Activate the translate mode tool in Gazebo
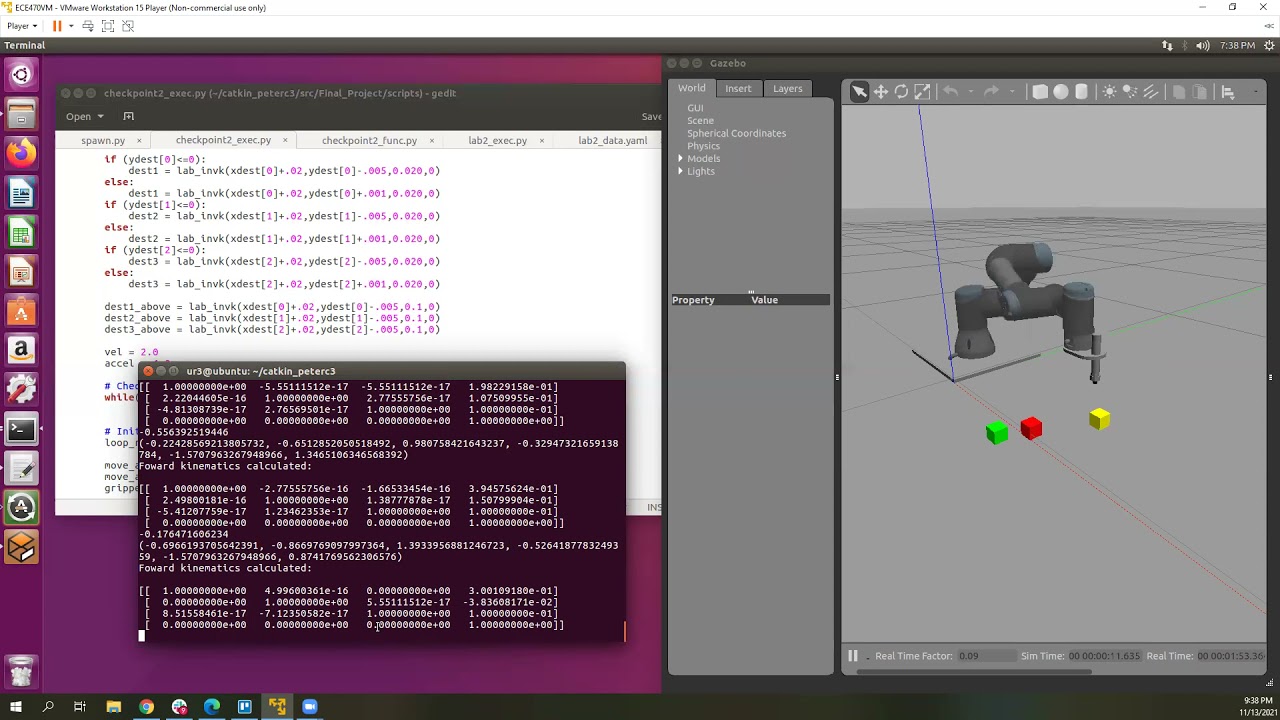Screen dimensions: 1280x720 (x=881, y=92)
